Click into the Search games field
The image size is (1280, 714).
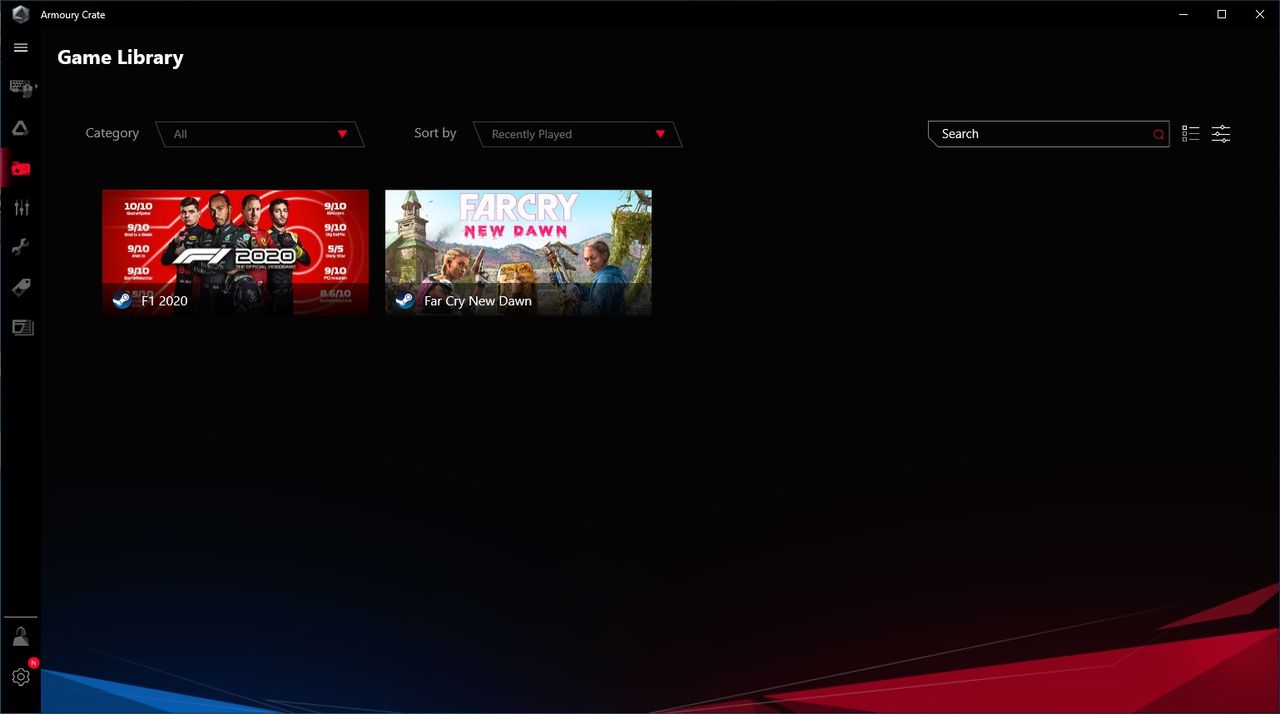[1048, 134]
